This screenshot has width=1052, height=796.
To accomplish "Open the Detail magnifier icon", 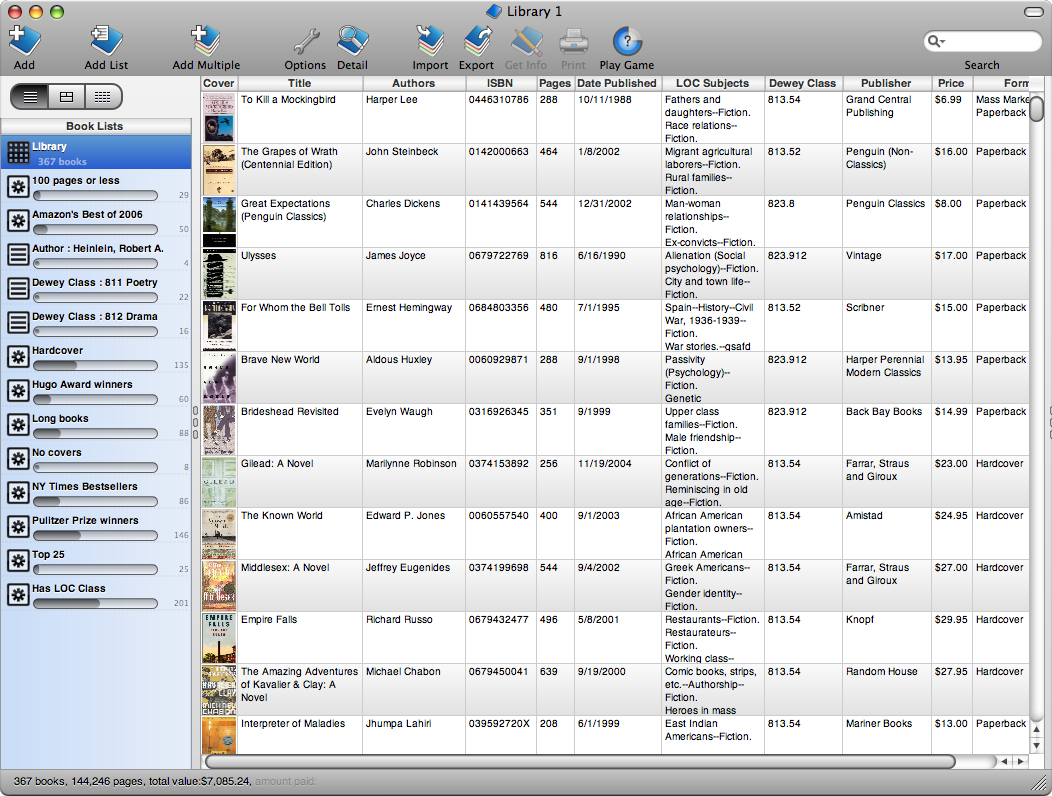I will pyautogui.click(x=352, y=42).
